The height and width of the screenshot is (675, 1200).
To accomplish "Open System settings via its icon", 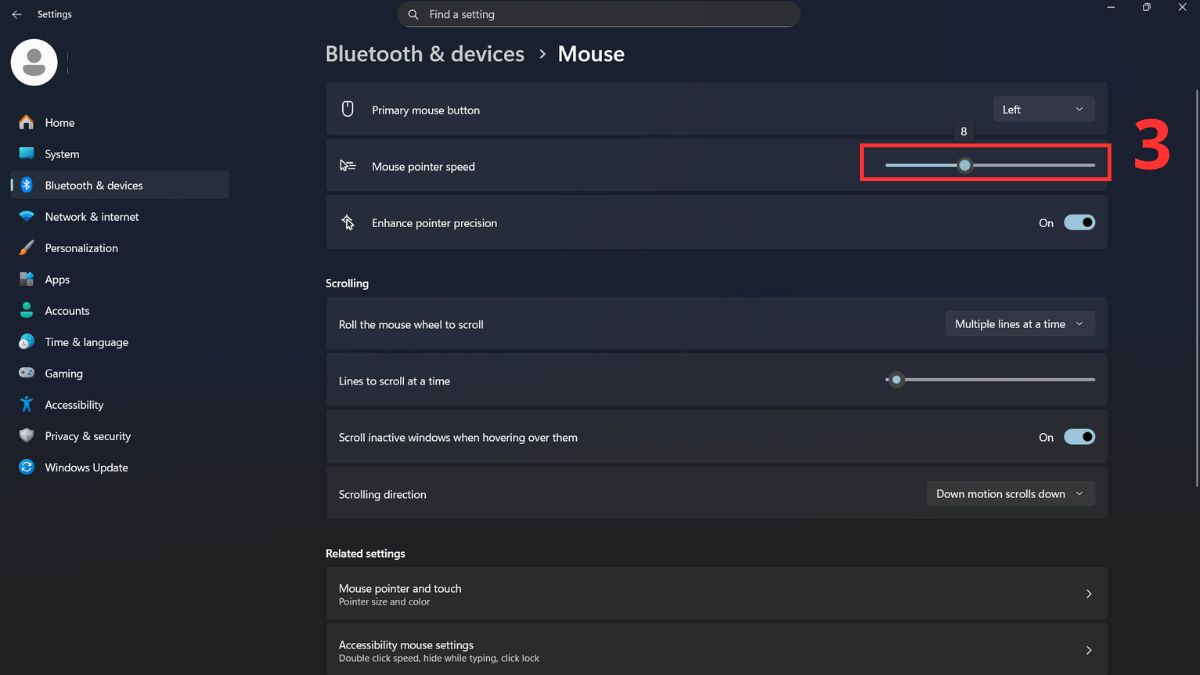I will coord(26,154).
